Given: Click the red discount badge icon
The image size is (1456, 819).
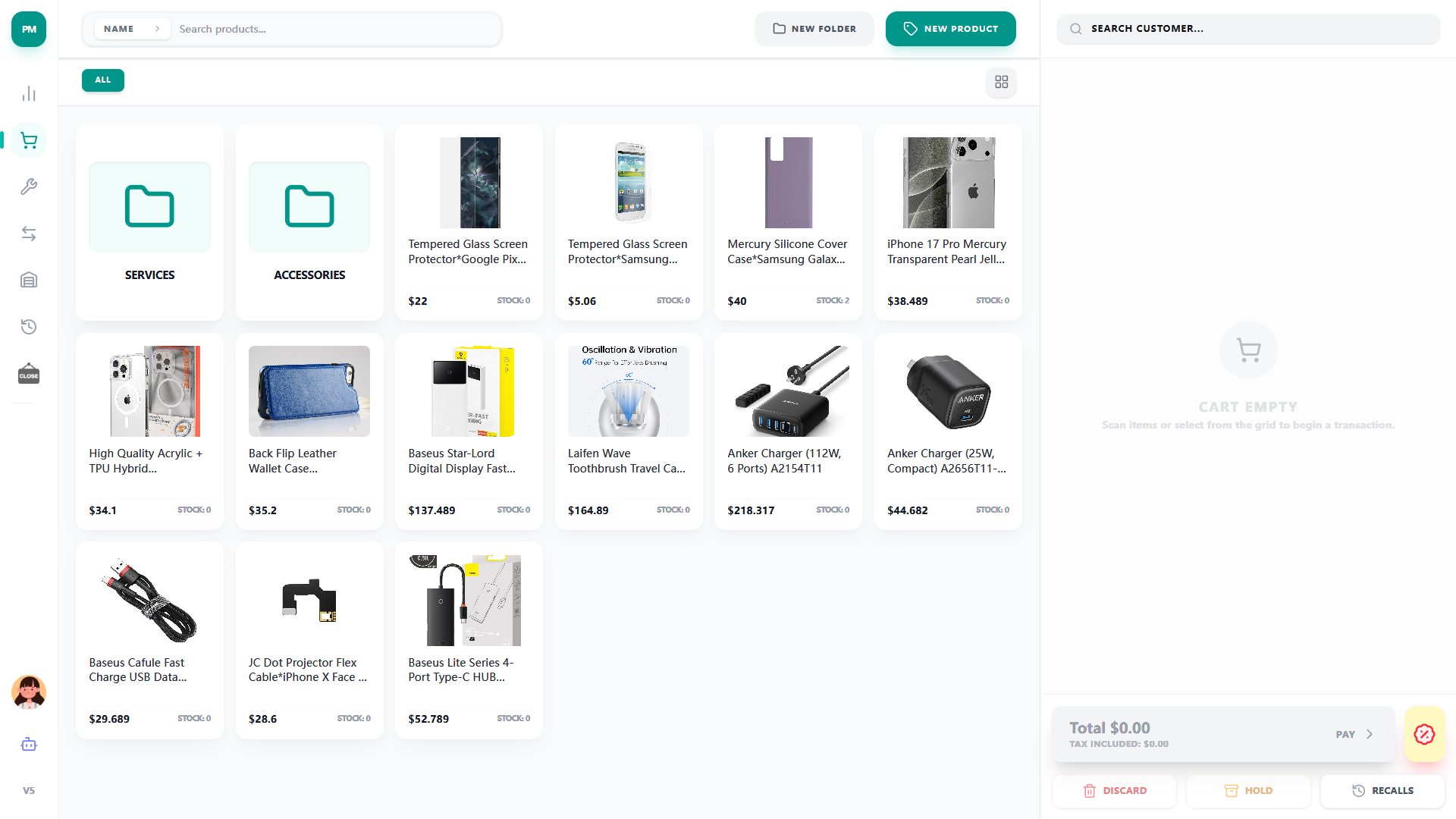Looking at the screenshot, I should click(1424, 734).
